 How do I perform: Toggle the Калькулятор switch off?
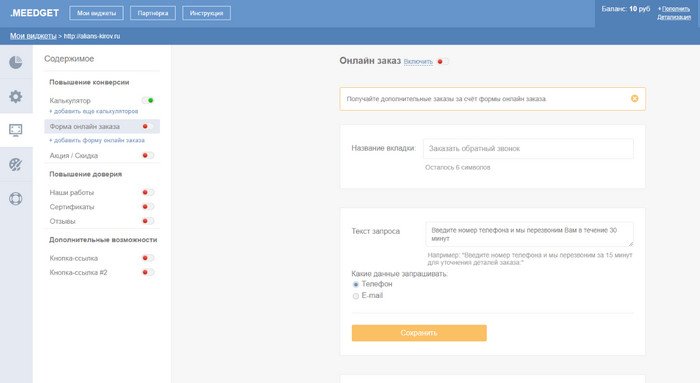coord(148,100)
